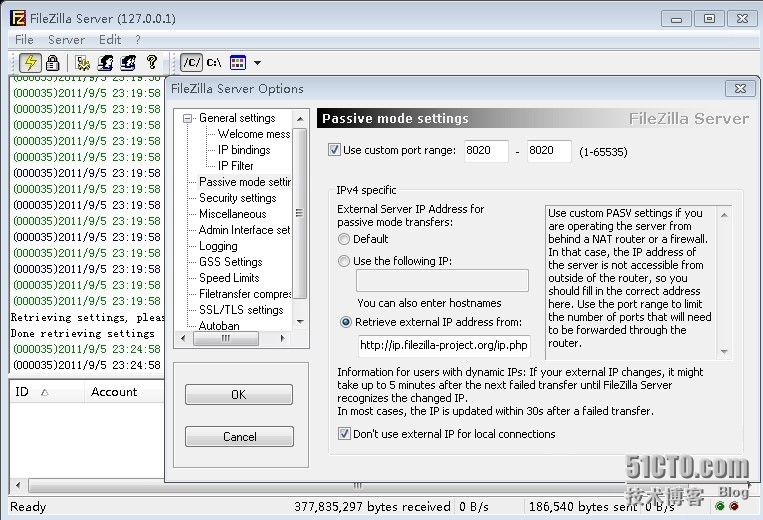763x520 pixels.
Task: Click the green status indicator light
Action: point(720,506)
